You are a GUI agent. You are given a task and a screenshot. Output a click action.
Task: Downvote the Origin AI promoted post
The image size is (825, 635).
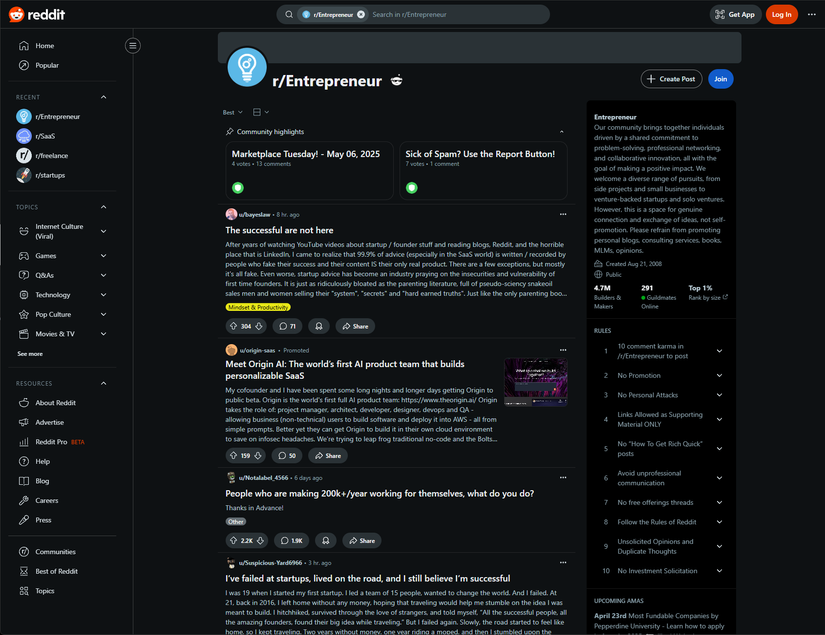tap(258, 456)
